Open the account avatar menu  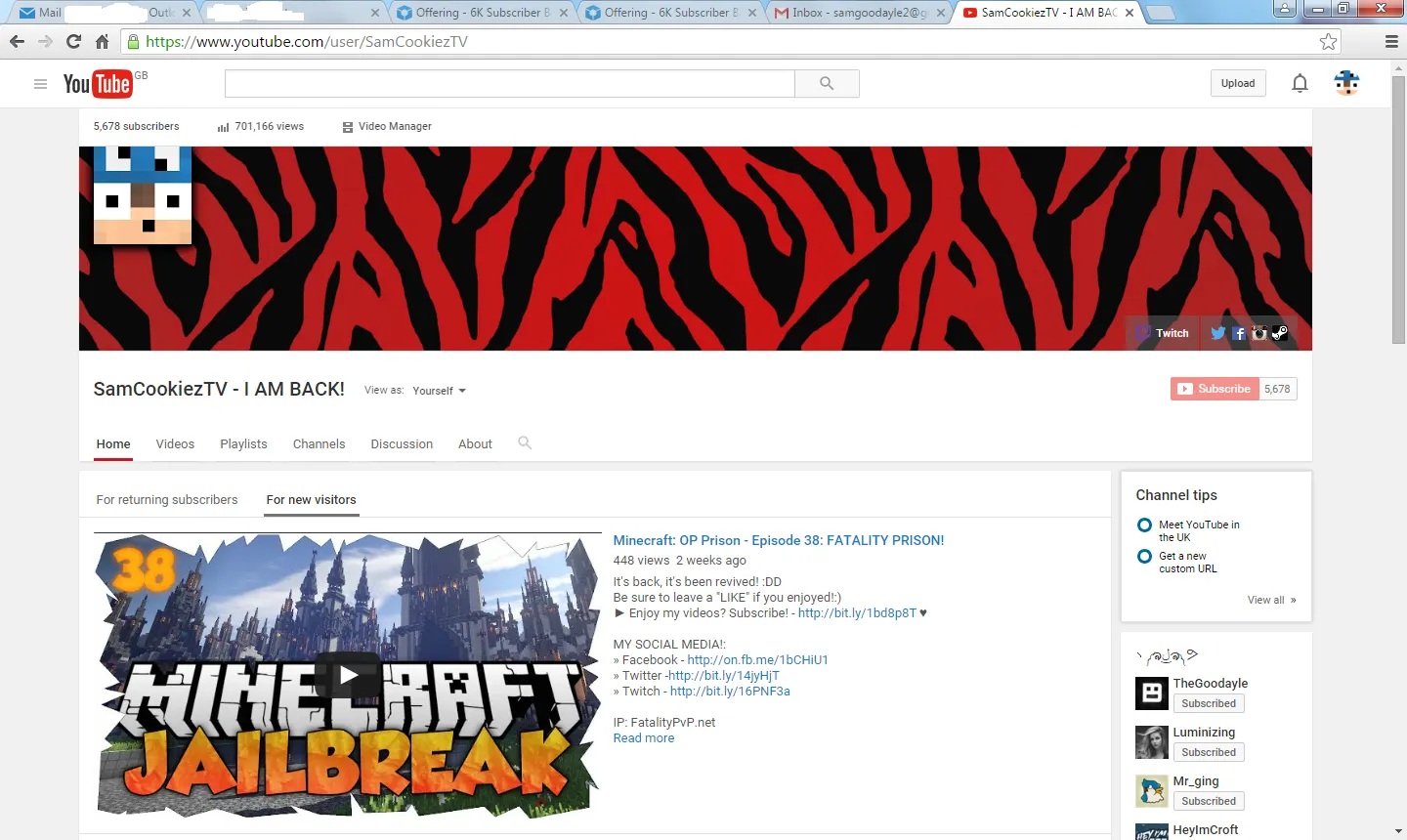tap(1347, 84)
